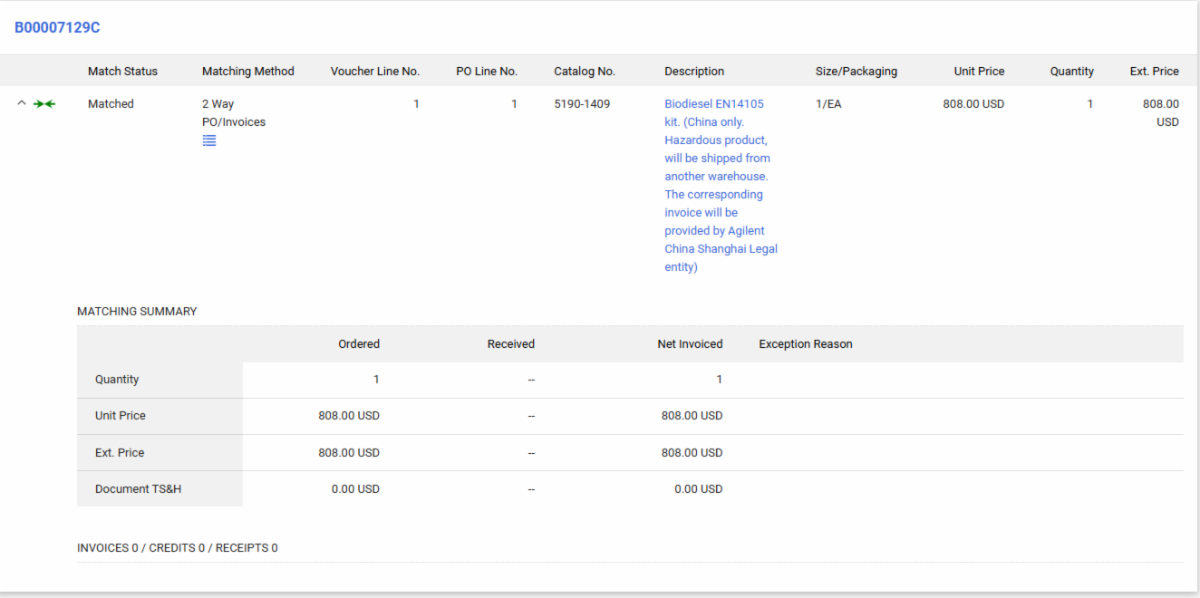Open the Biodiesel EN14105 kit description link
The height and width of the screenshot is (598, 1200).
(x=717, y=103)
